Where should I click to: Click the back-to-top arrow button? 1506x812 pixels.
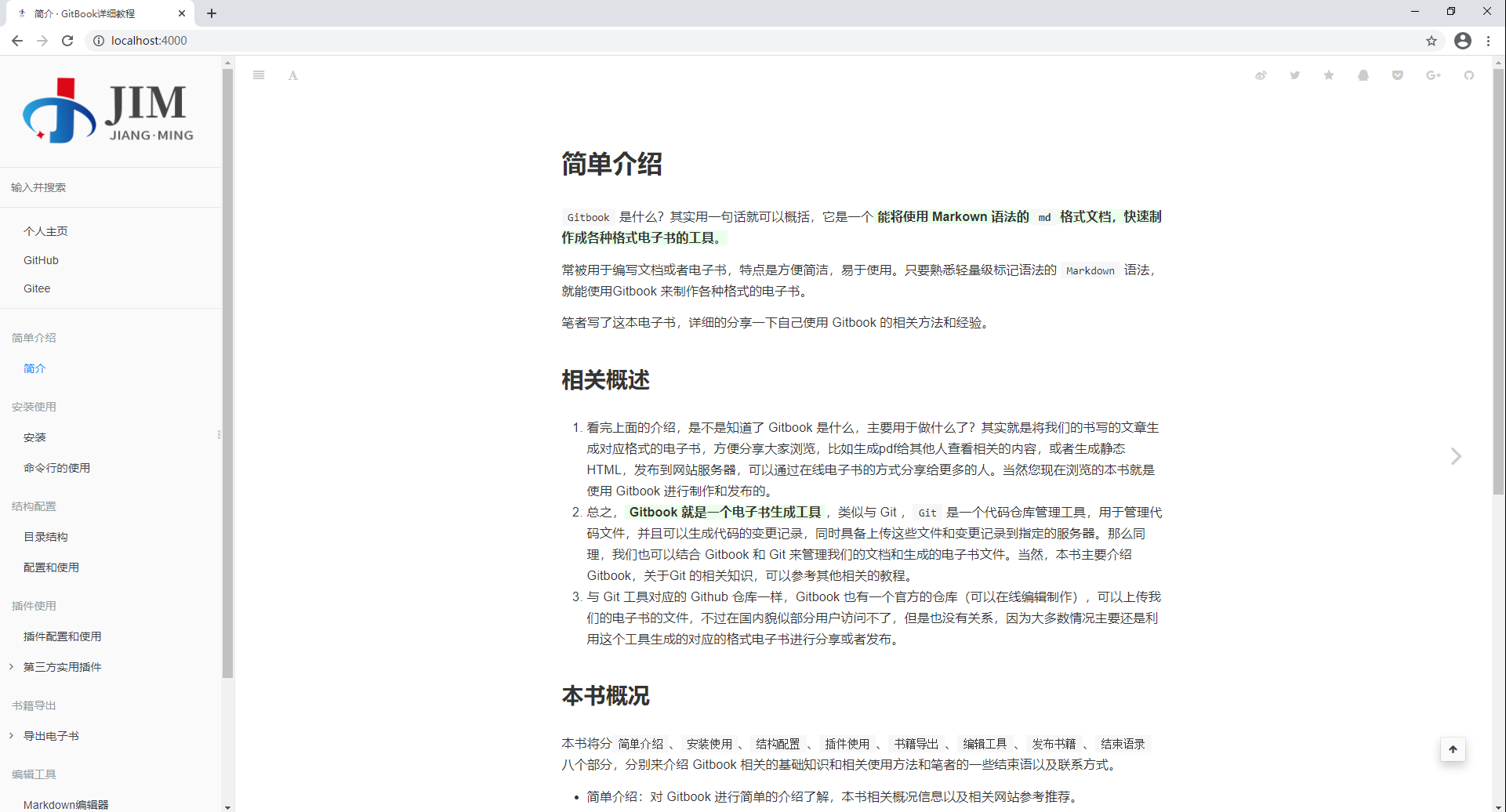tap(1453, 749)
